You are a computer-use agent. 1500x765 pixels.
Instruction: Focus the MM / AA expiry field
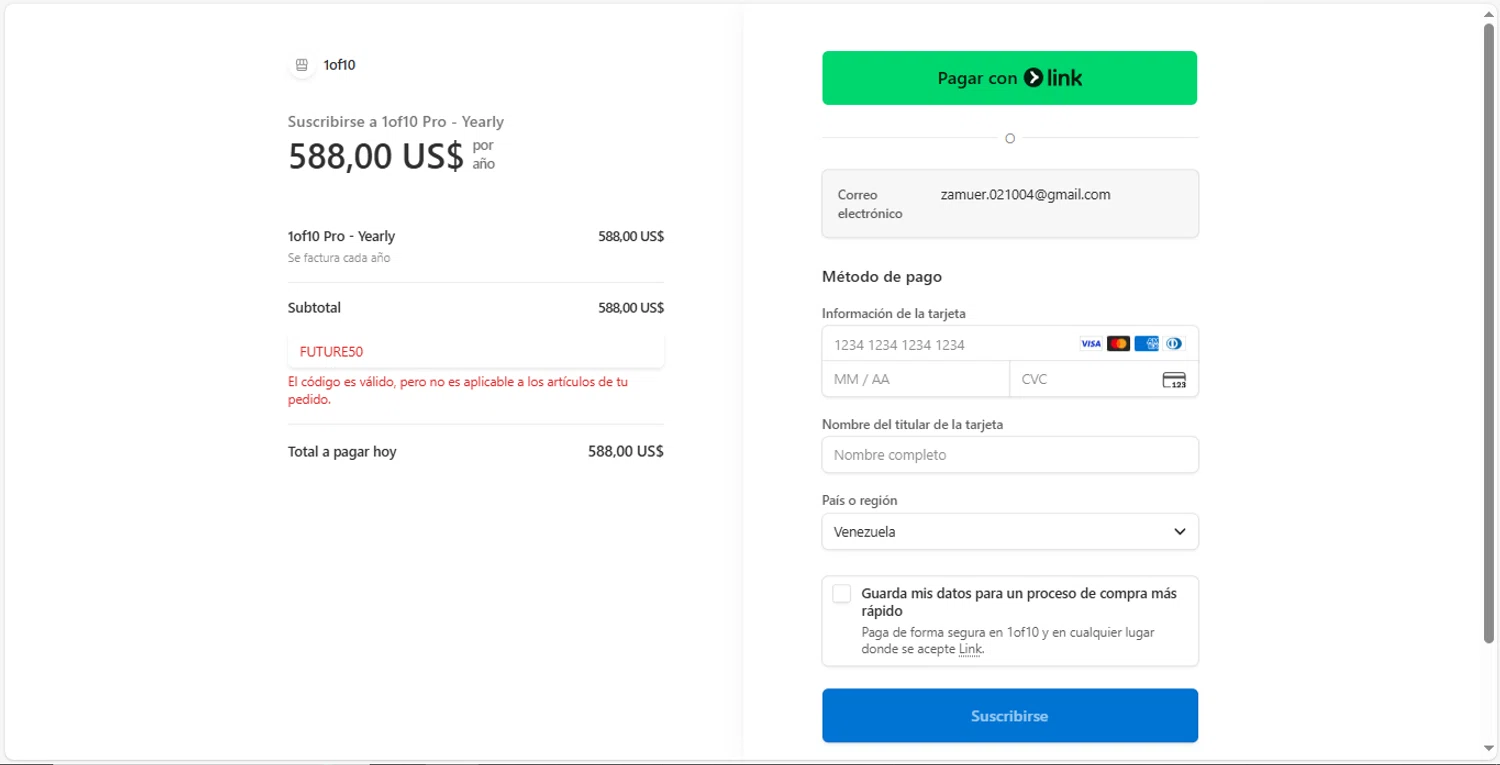point(916,380)
